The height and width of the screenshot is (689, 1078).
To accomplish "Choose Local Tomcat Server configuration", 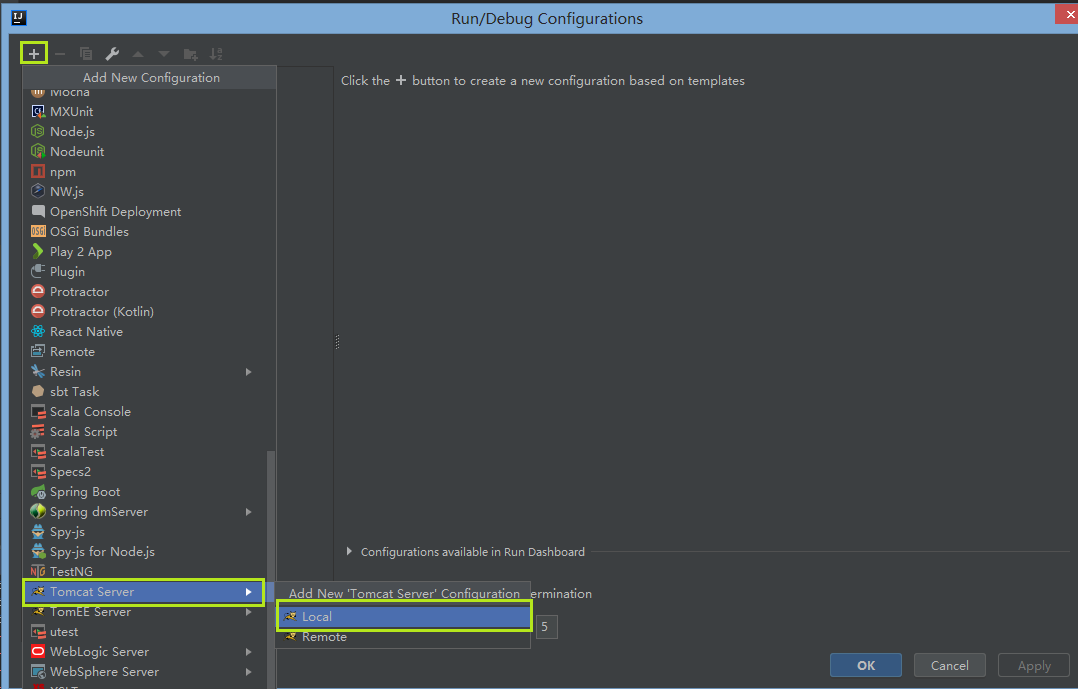I will [x=404, y=617].
